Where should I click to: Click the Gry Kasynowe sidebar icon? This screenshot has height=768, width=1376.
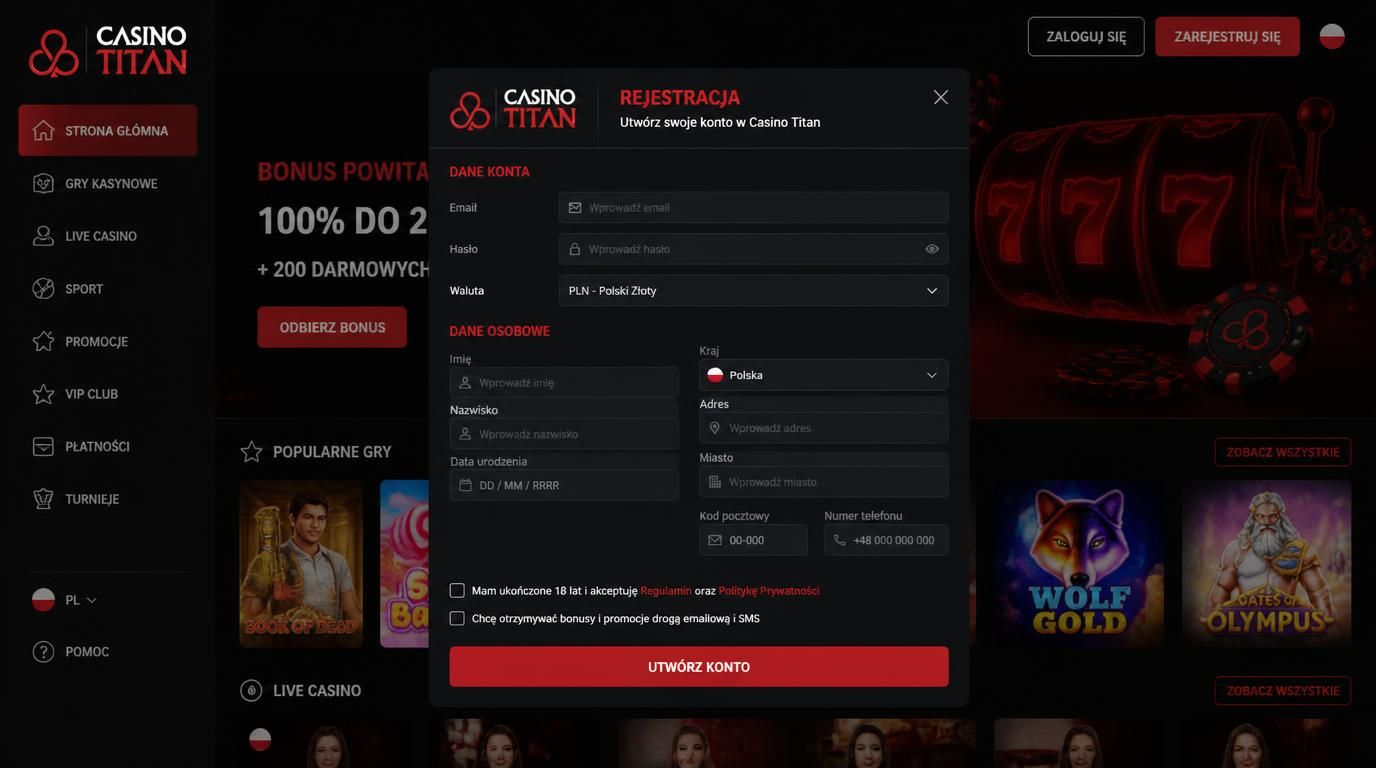point(43,183)
